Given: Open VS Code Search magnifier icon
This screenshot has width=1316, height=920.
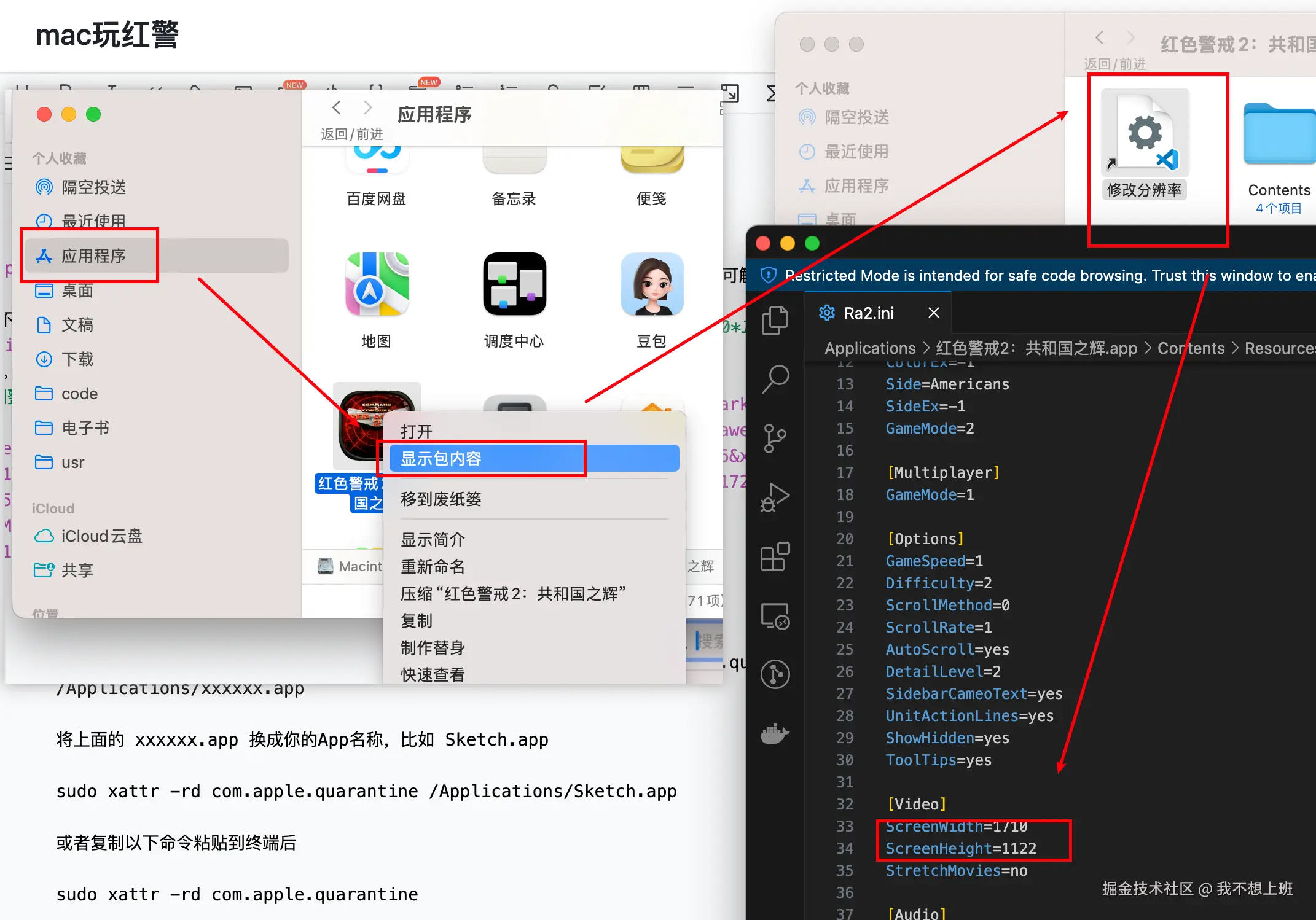Looking at the screenshot, I should pyautogui.click(x=775, y=379).
